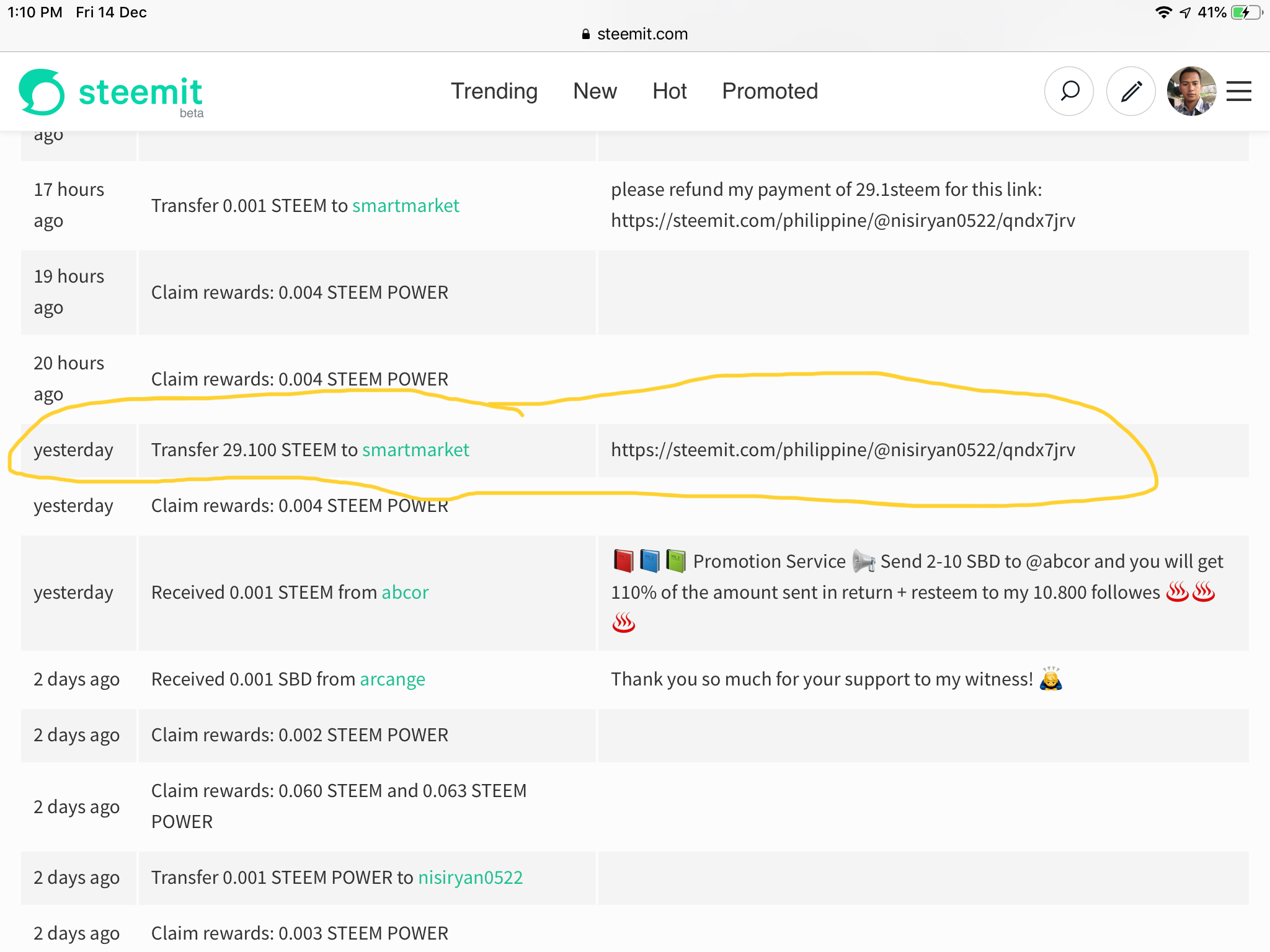The width and height of the screenshot is (1270, 952).
Task: Click the Steemit logo icon
Action: pyautogui.click(x=42, y=92)
